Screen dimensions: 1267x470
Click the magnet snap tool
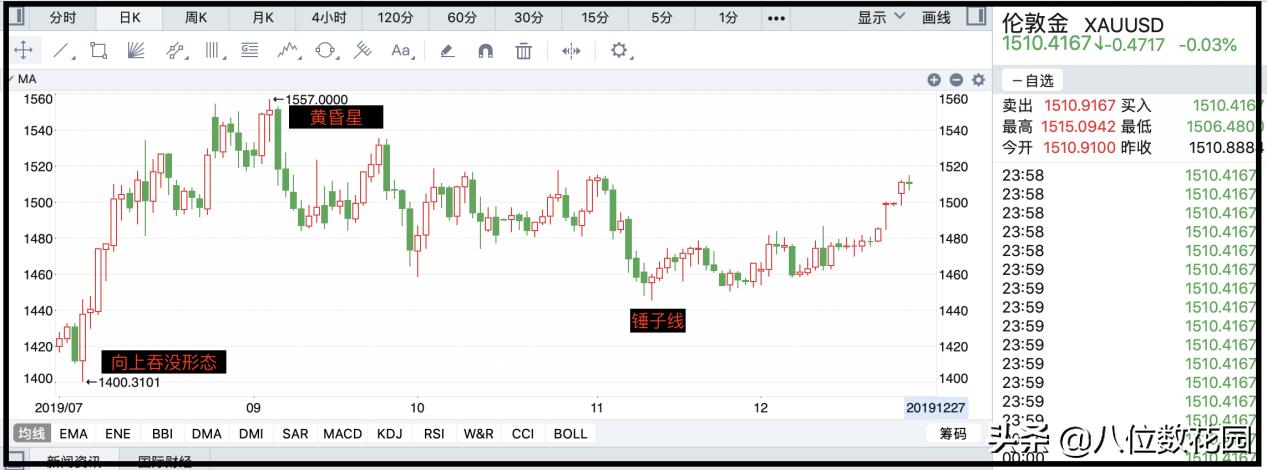pyautogui.click(x=485, y=50)
